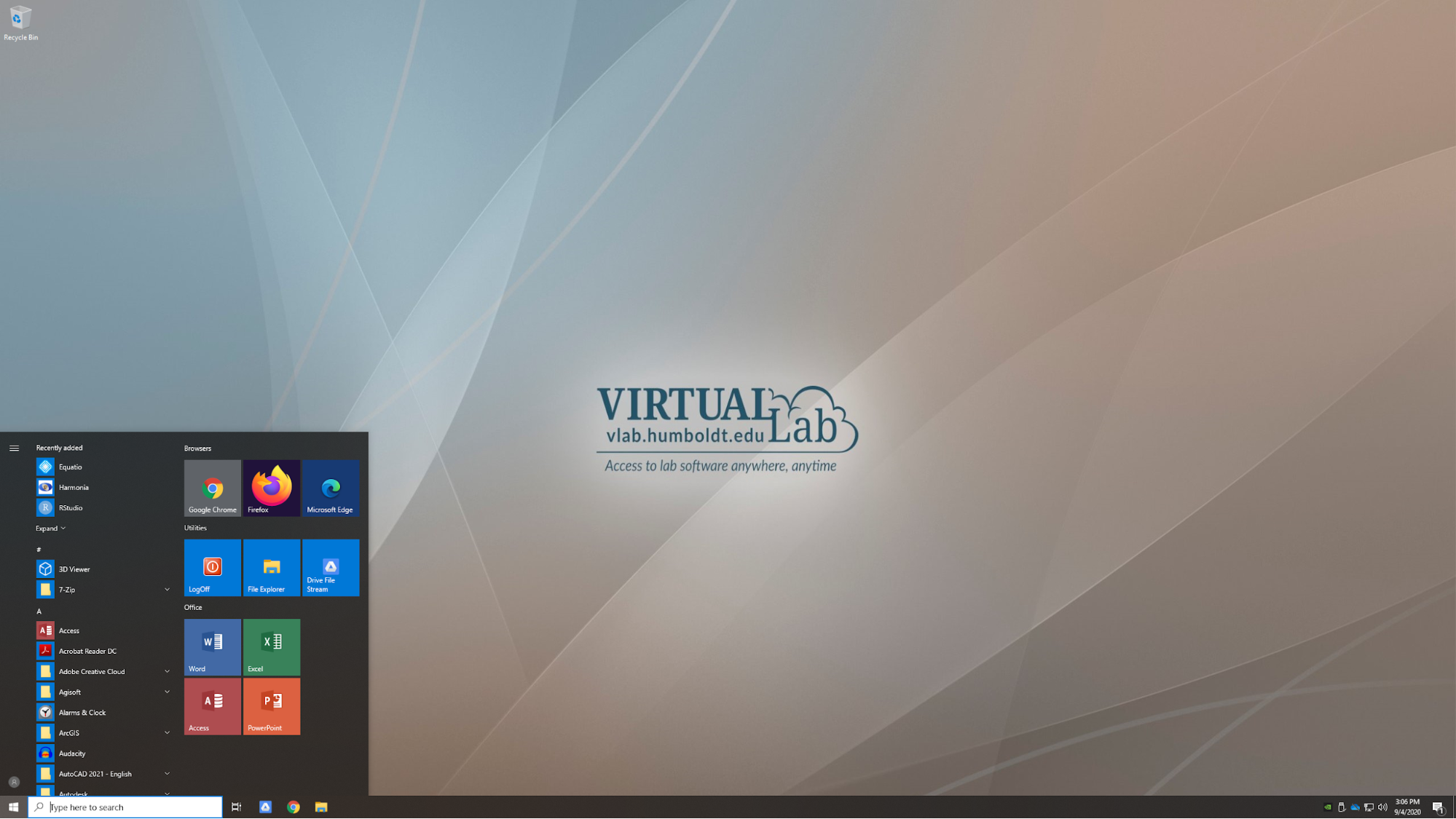
Task: Expand Adobe Creative Cloud entry
Action: [166, 671]
